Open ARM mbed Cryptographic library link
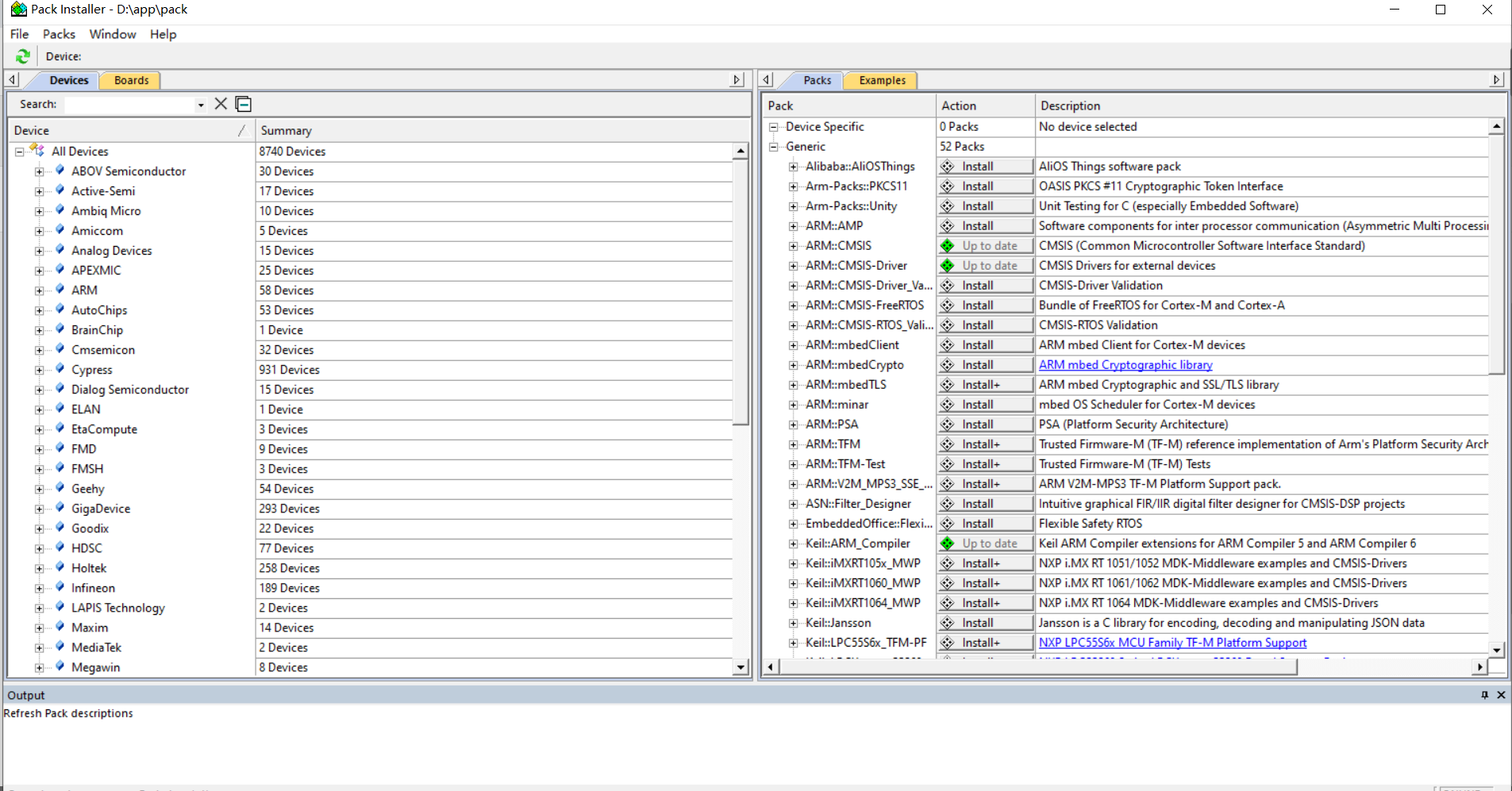The height and width of the screenshot is (791, 1512). [1125, 365]
